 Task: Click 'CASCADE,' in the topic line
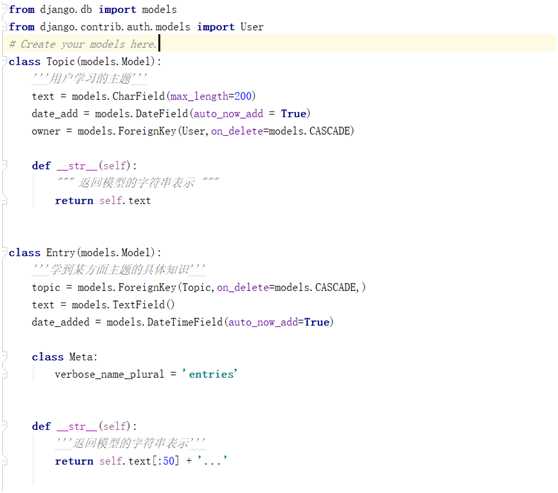(x=338, y=287)
